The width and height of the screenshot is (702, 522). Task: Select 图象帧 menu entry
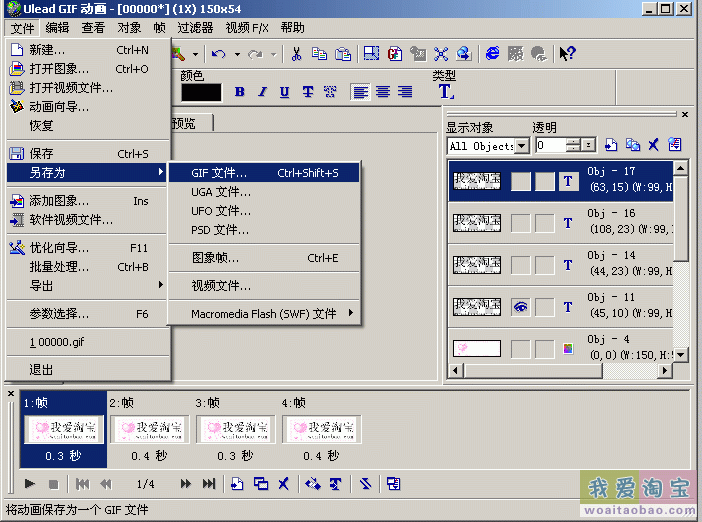[x=264, y=258]
